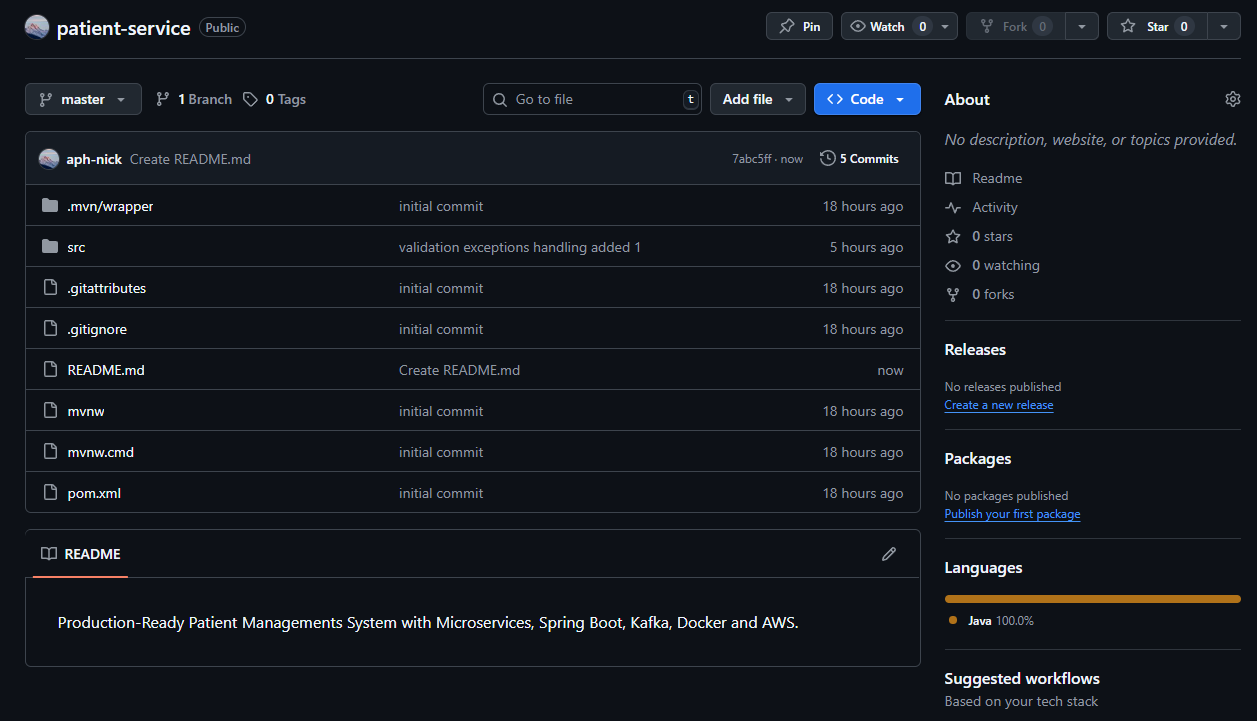Screen dimensions: 1257x721
Task: Open the 5 Commits history
Action: (859, 158)
